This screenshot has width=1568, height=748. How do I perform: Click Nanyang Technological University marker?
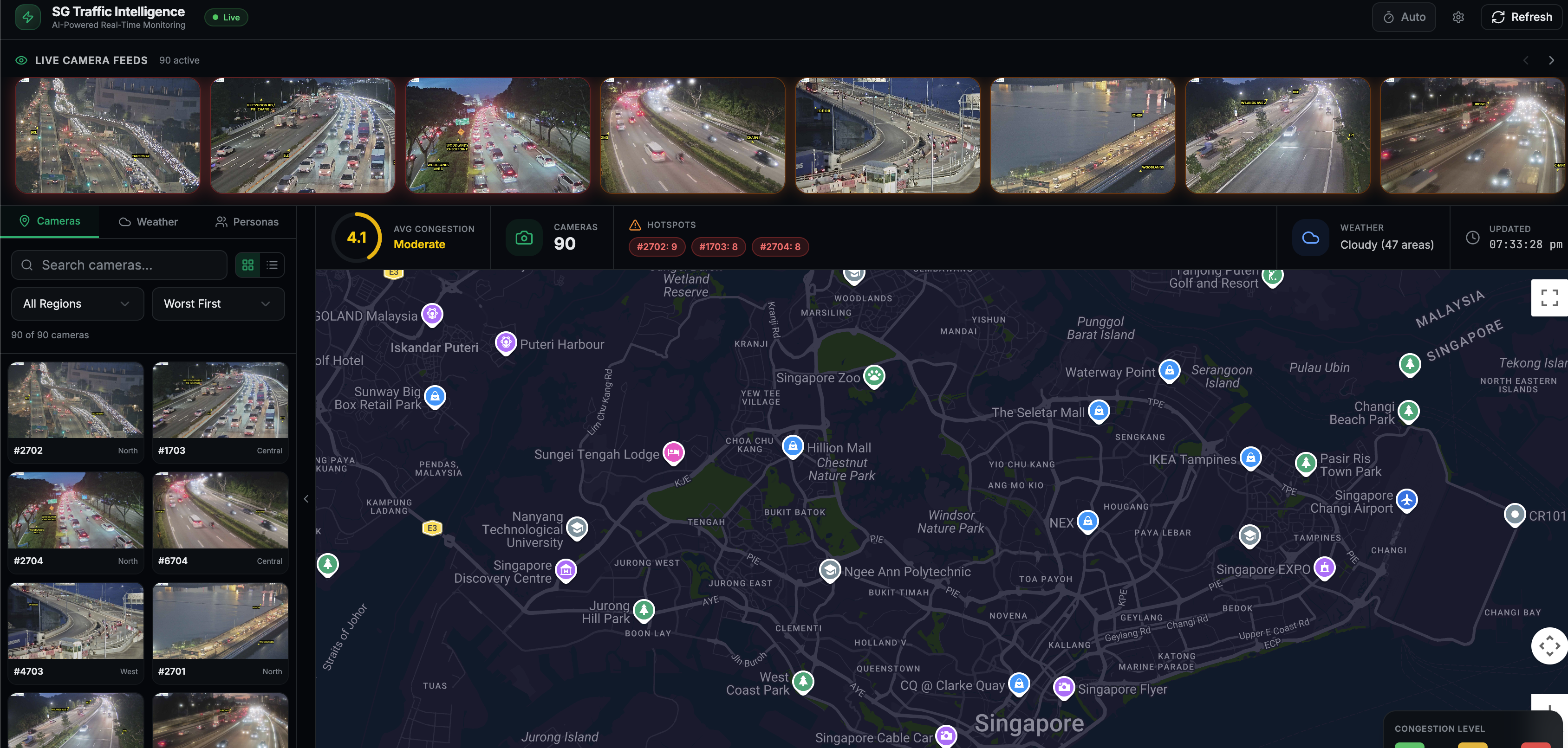pos(577,529)
